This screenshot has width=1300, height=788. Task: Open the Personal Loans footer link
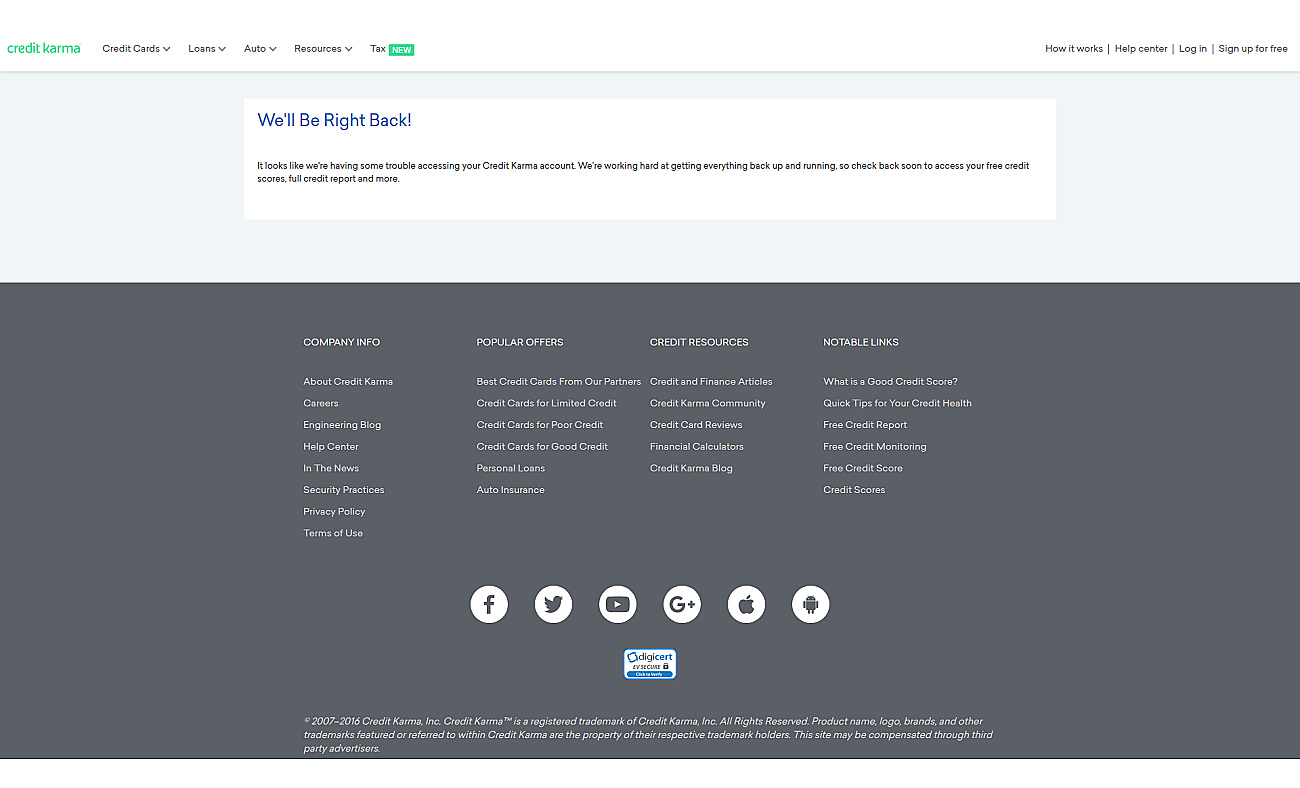click(x=511, y=469)
